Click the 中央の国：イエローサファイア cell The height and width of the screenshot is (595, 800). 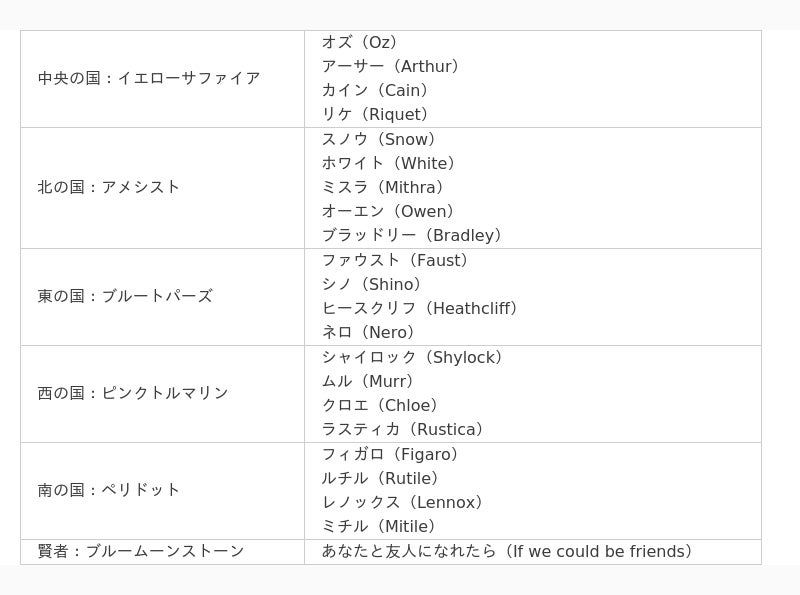[x=149, y=78]
